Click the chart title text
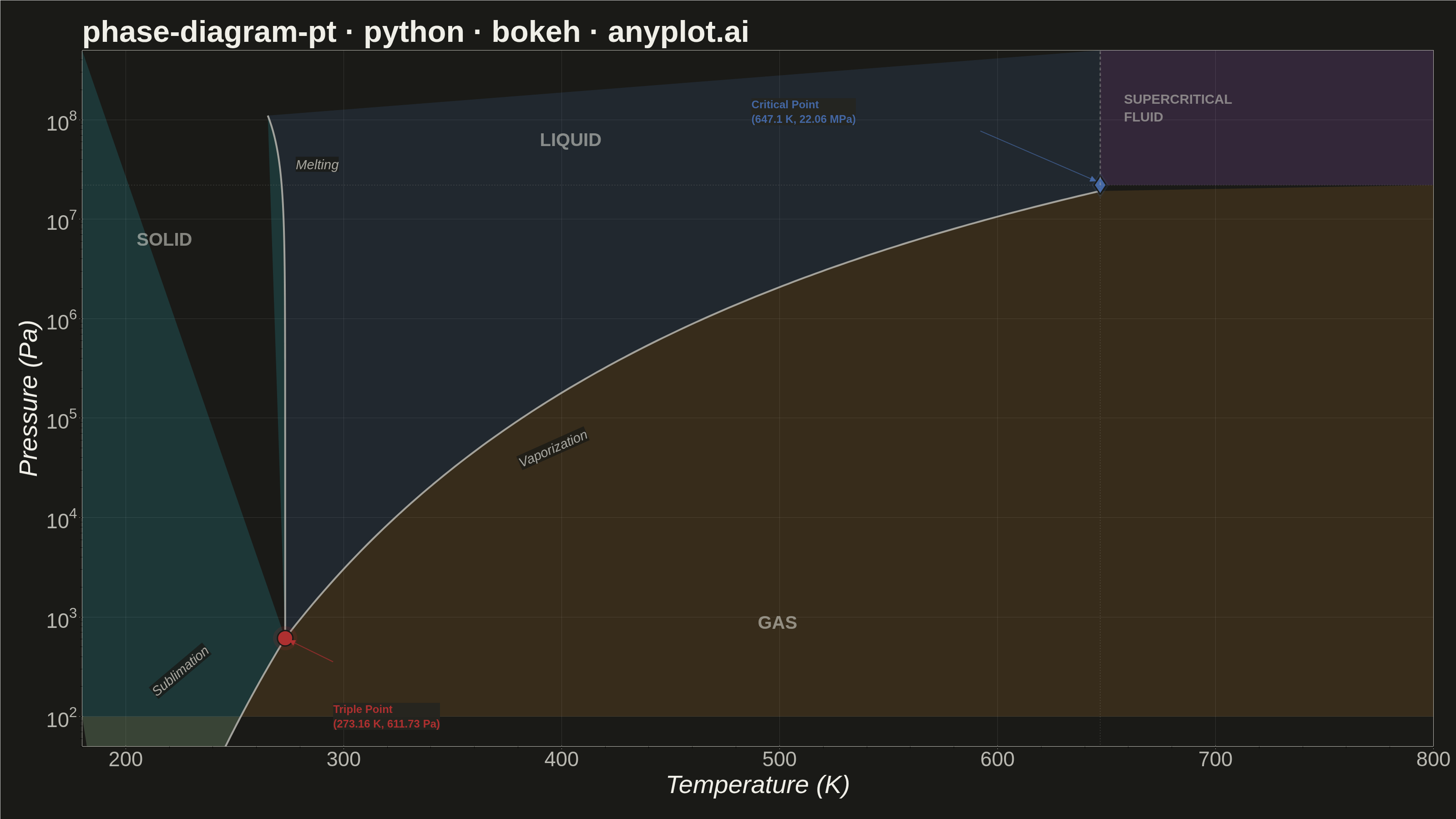Image resolution: width=1456 pixels, height=819 pixels. [415, 32]
